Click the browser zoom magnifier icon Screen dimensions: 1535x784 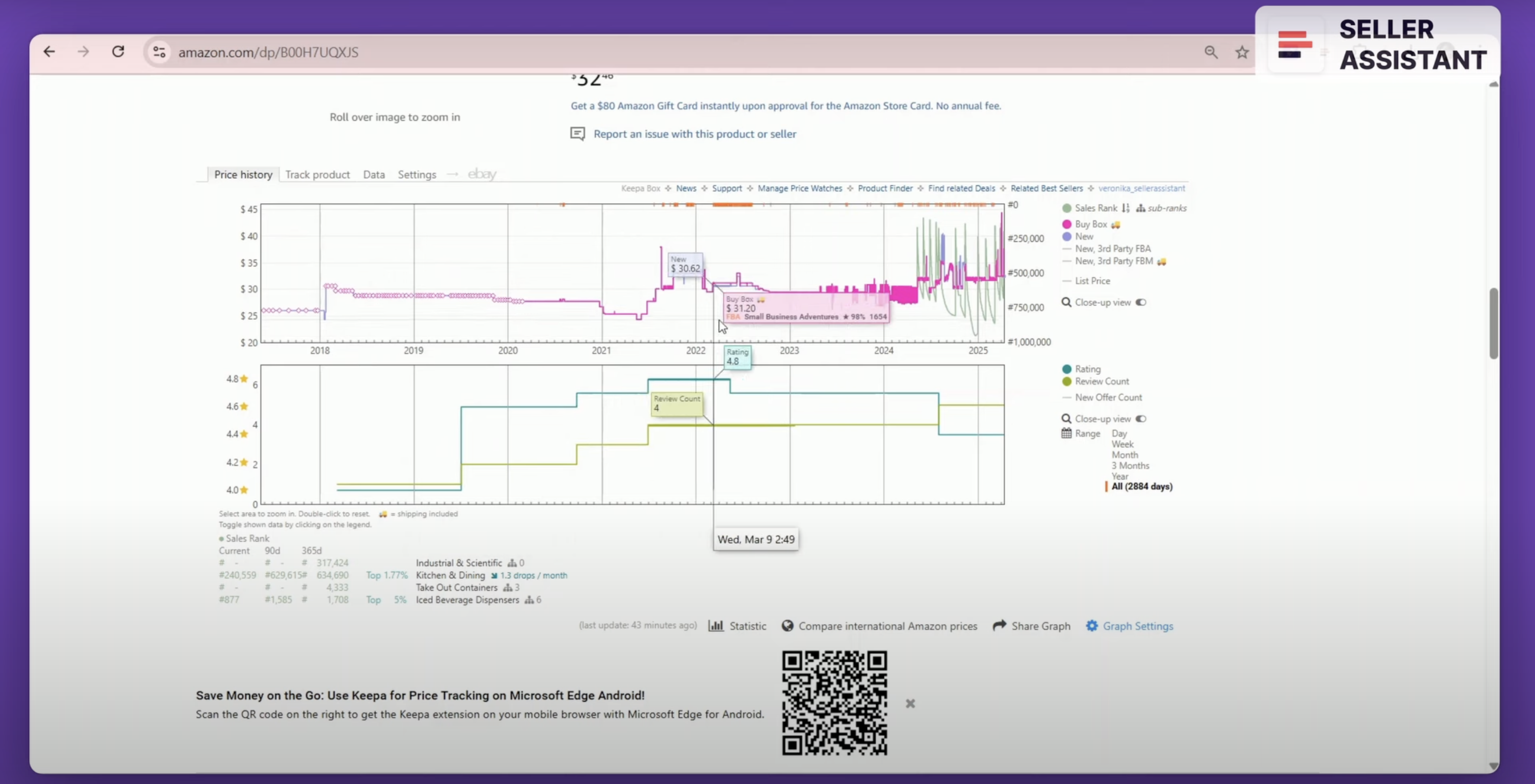tap(1211, 52)
